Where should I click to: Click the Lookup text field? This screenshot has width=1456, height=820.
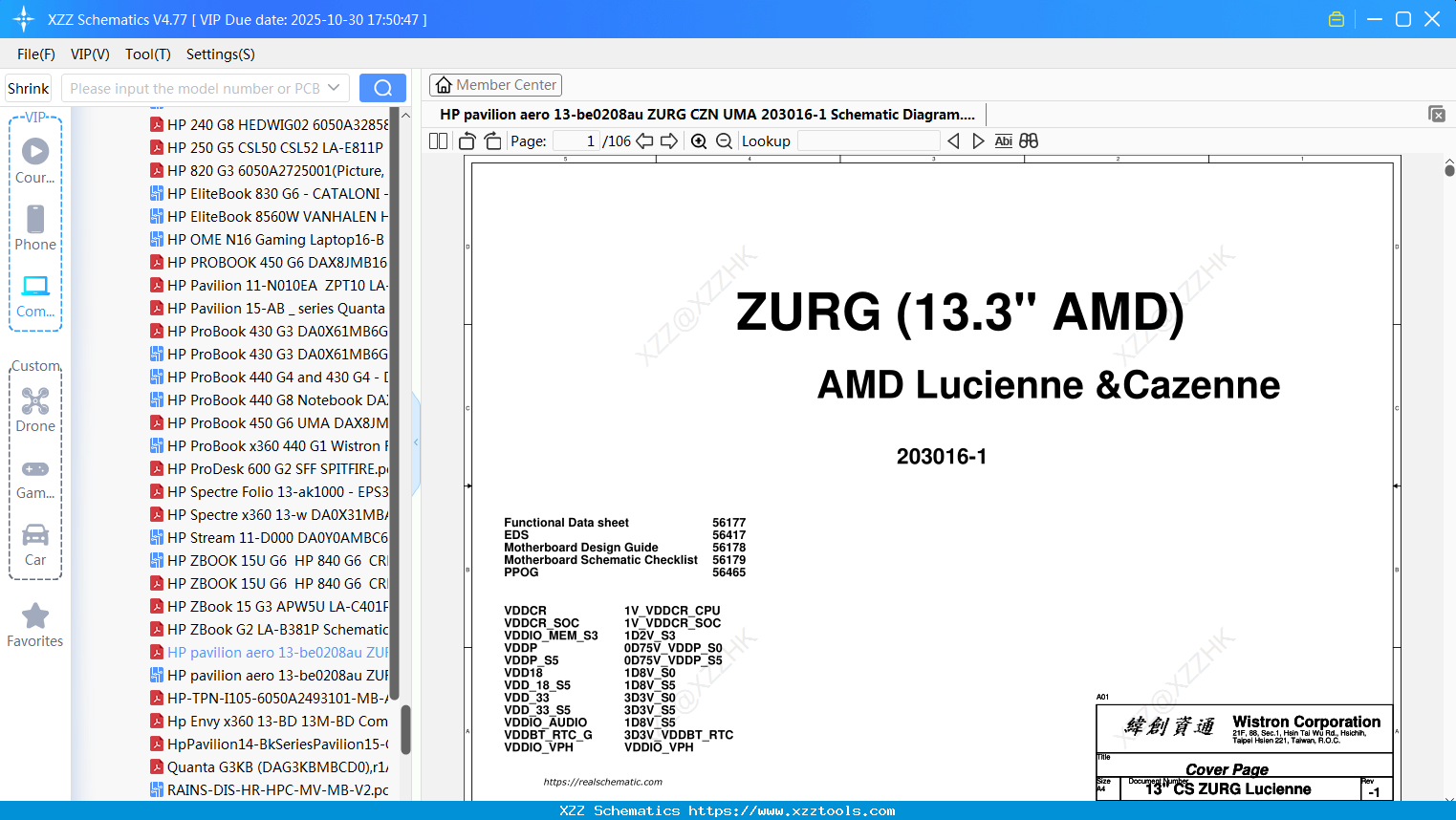pyautogui.click(x=868, y=140)
